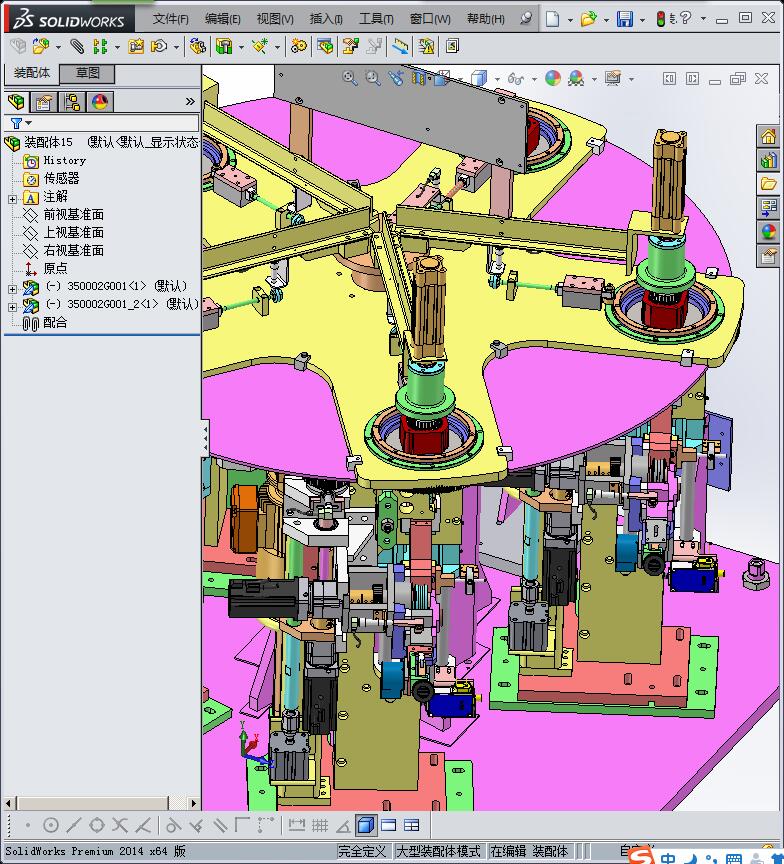The width and height of the screenshot is (784, 864).
Task: Click Edit Appearance color sphere icon
Action: tap(553, 78)
